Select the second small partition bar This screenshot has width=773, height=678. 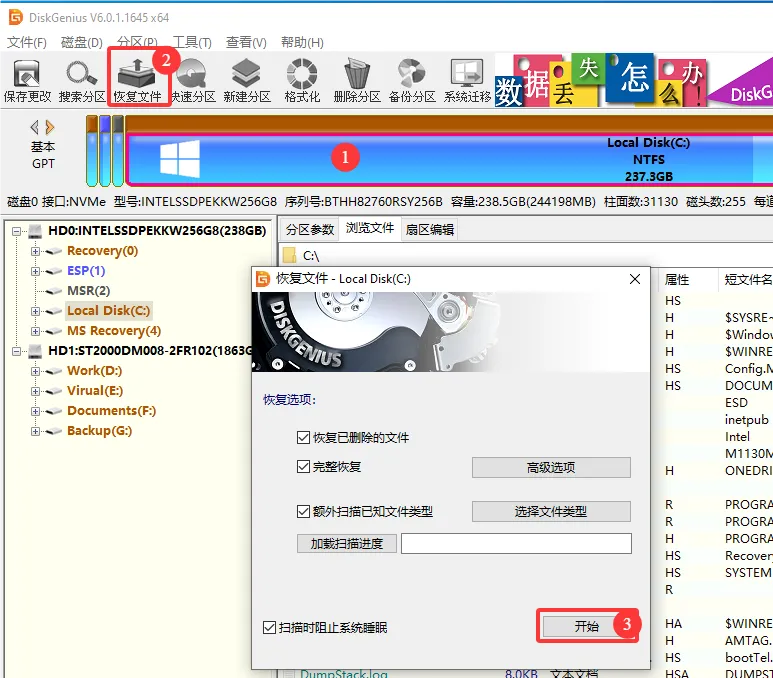point(105,151)
